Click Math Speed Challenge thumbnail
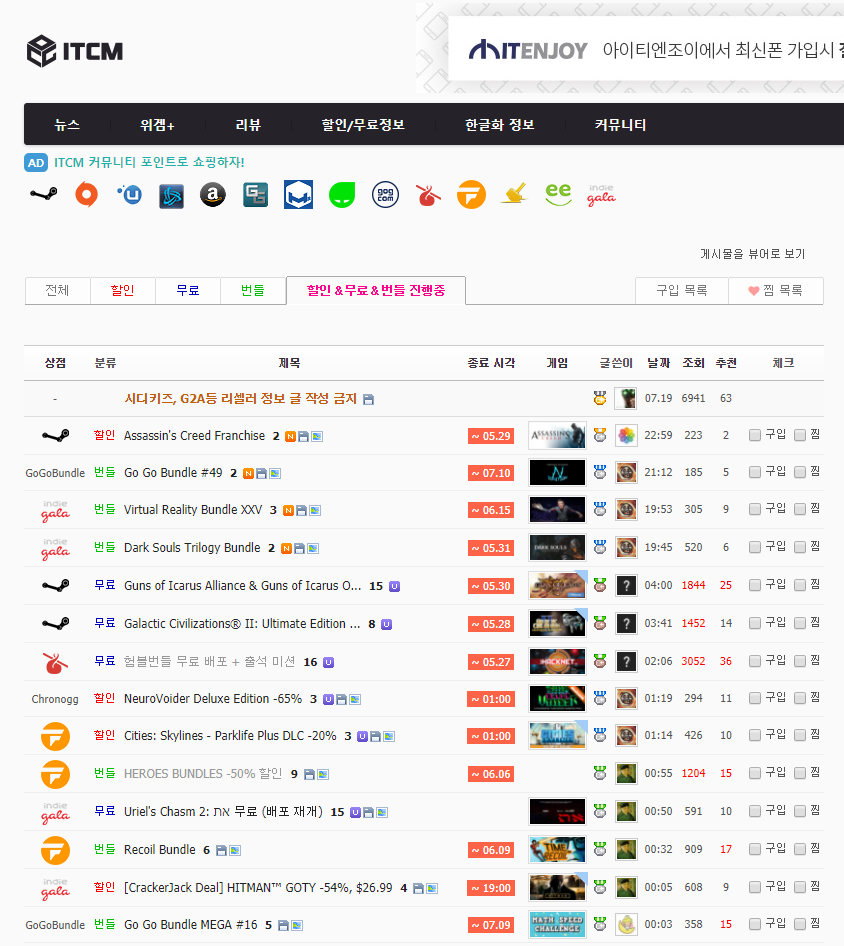 (557, 924)
